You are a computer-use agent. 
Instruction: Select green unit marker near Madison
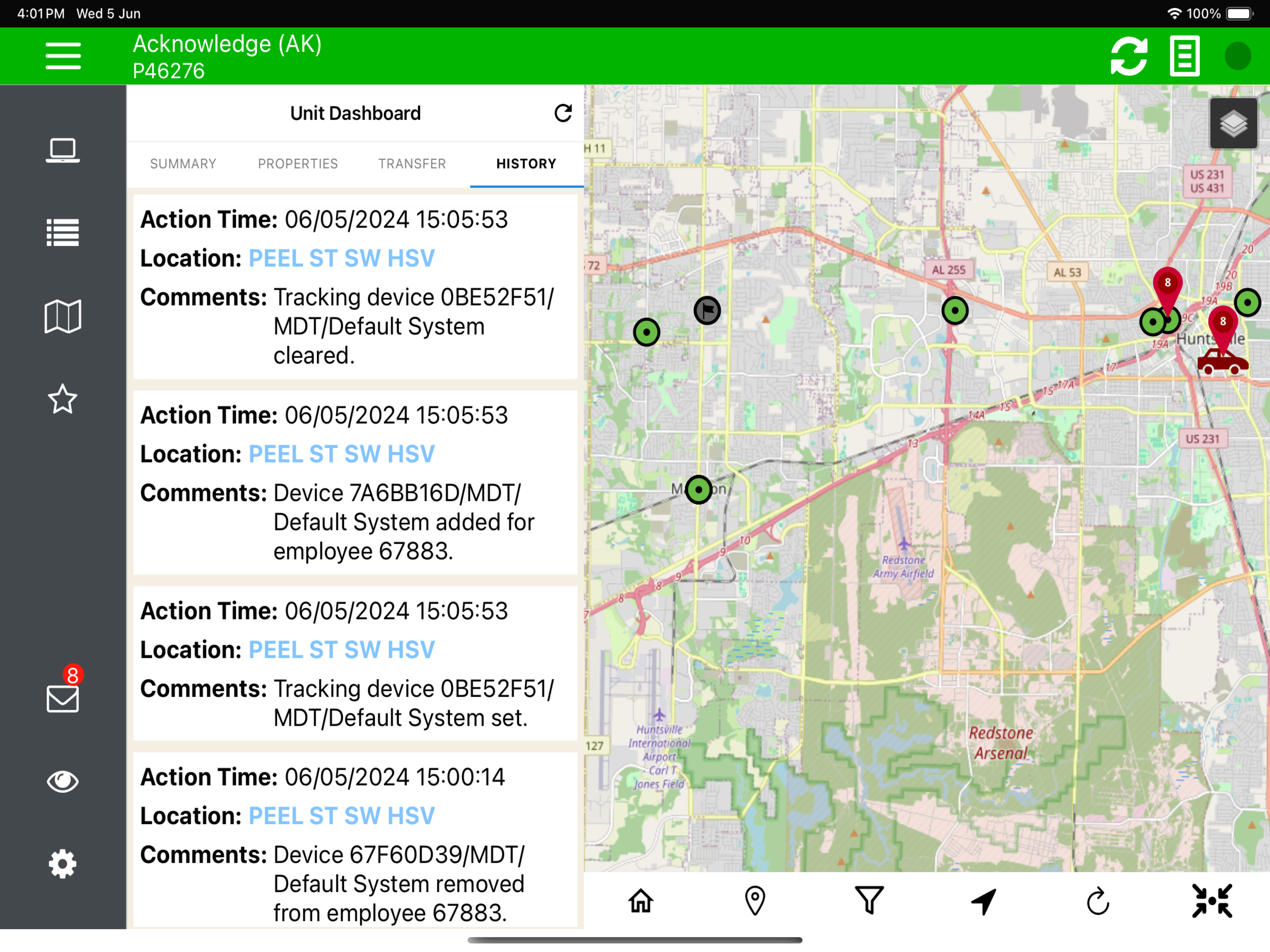pos(699,490)
